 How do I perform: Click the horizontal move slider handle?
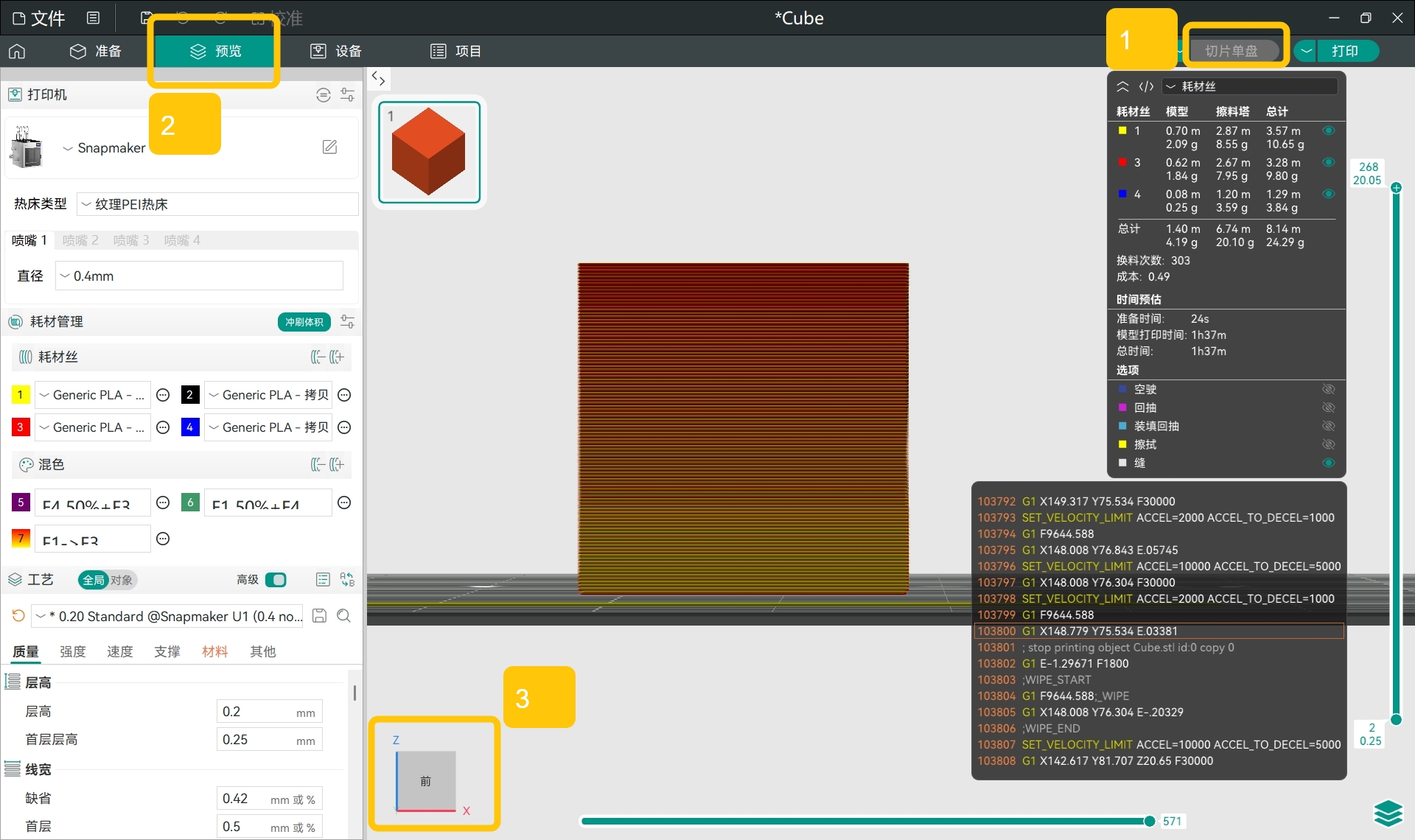tap(1149, 821)
